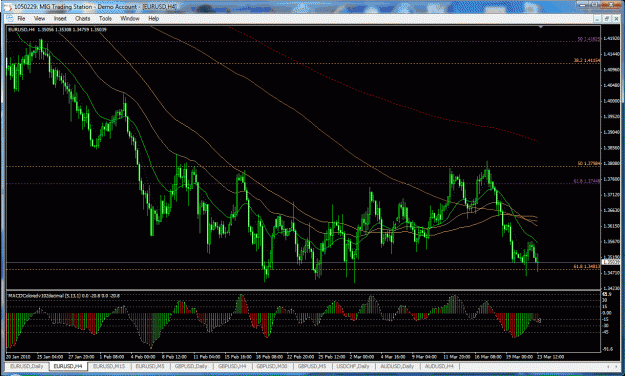Open the Help menu
This screenshot has height=376, width=625.
153,18
